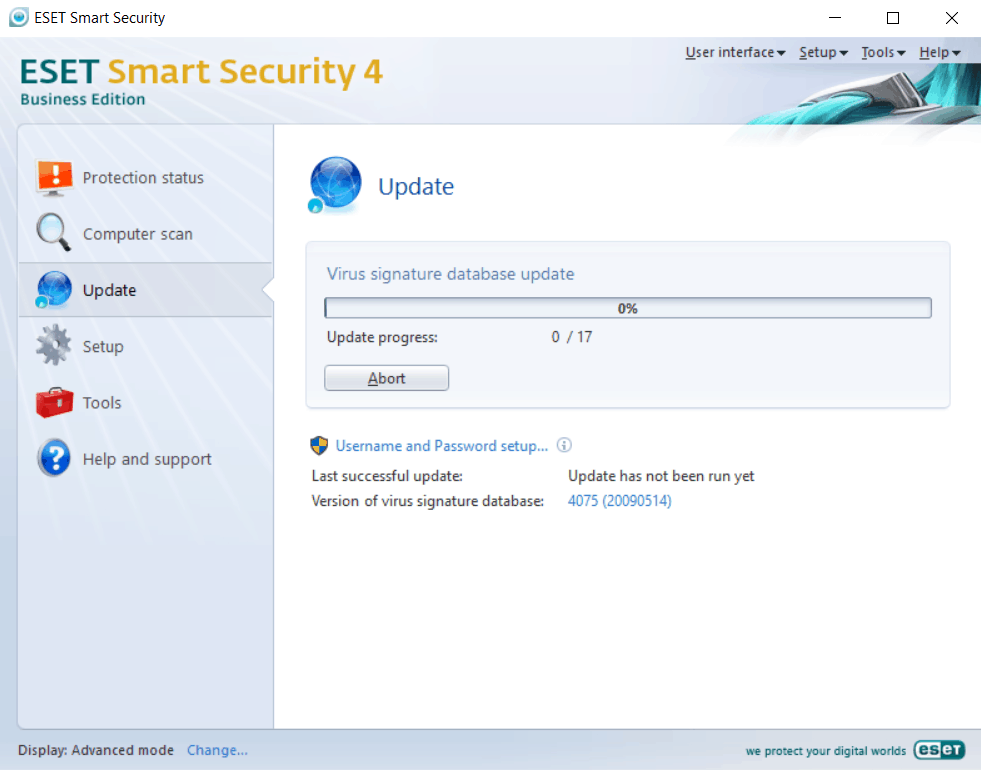Click the red Tools toolbox icon
The height and width of the screenshot is (770, 981).
tap(54, 403)
